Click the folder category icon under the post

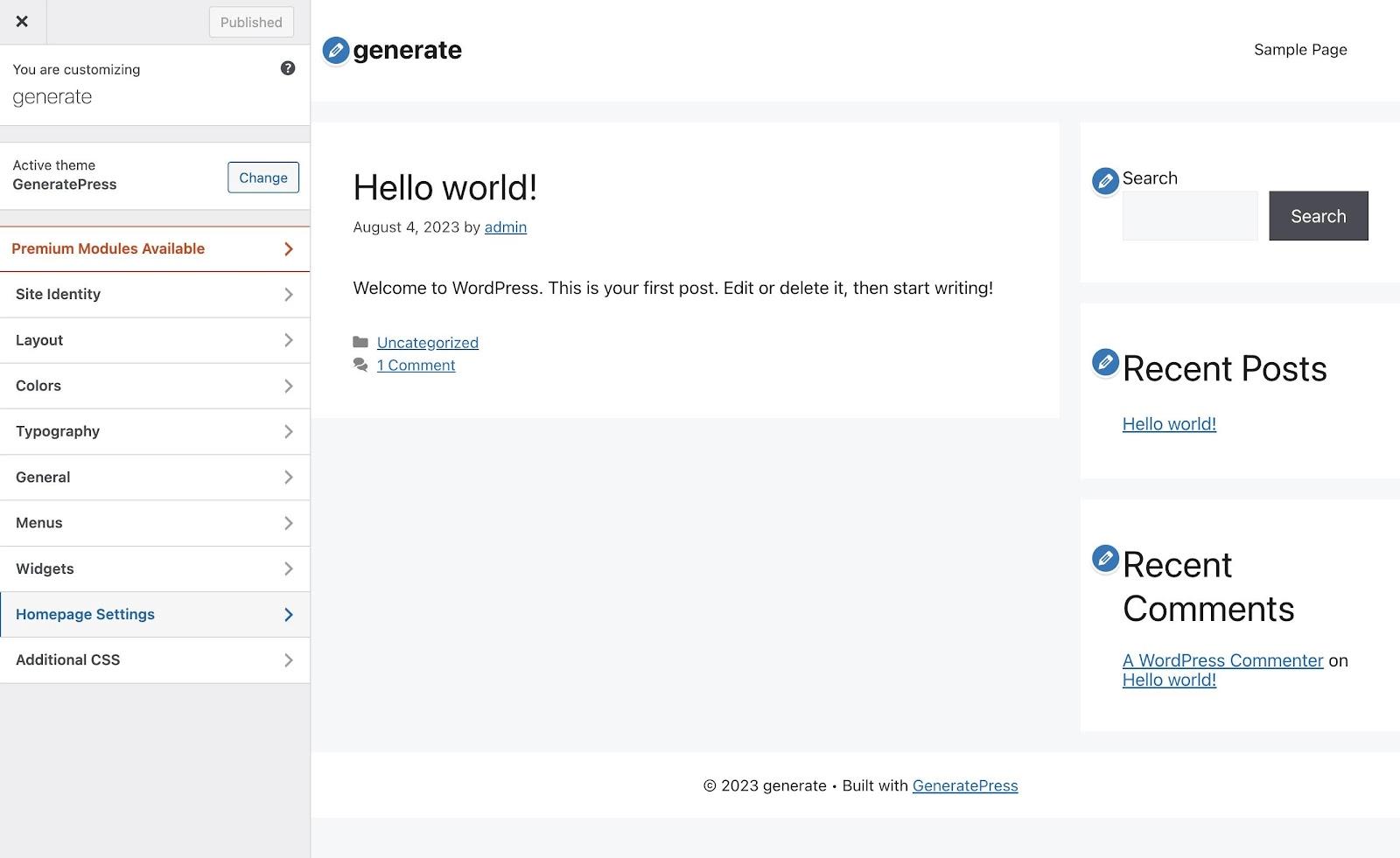point(360,342)
